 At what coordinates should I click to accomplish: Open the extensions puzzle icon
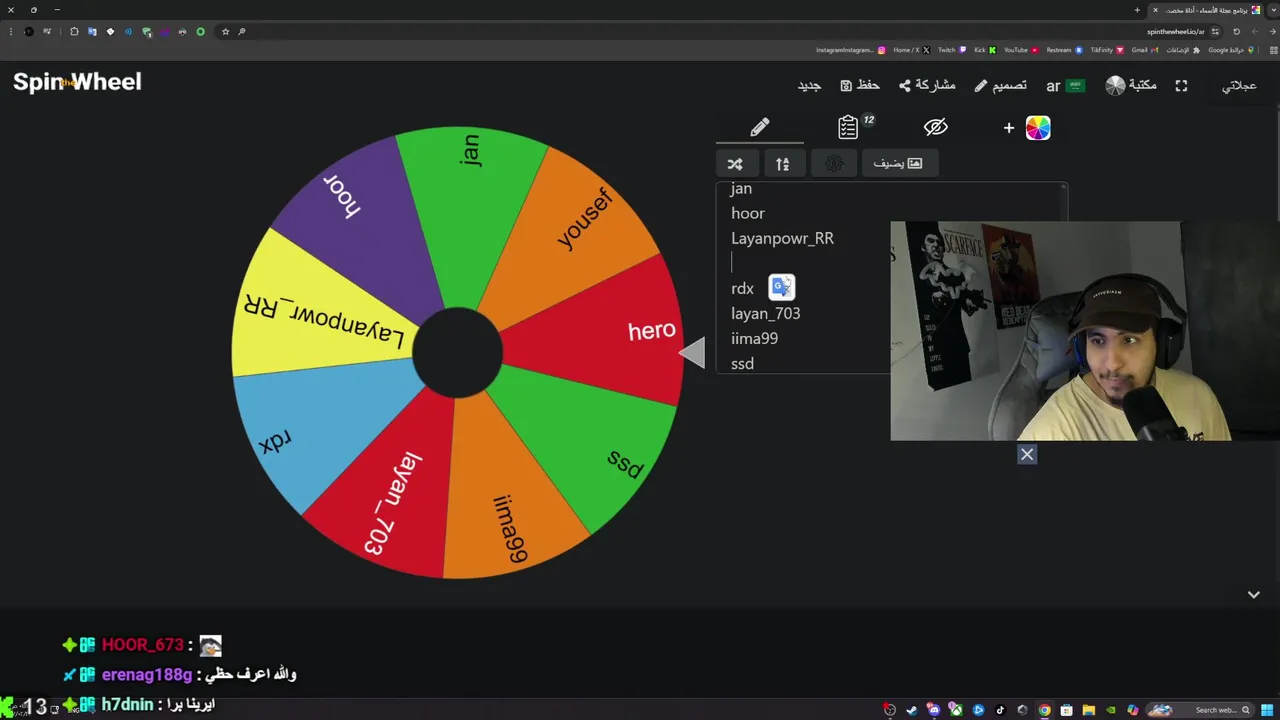74,32
